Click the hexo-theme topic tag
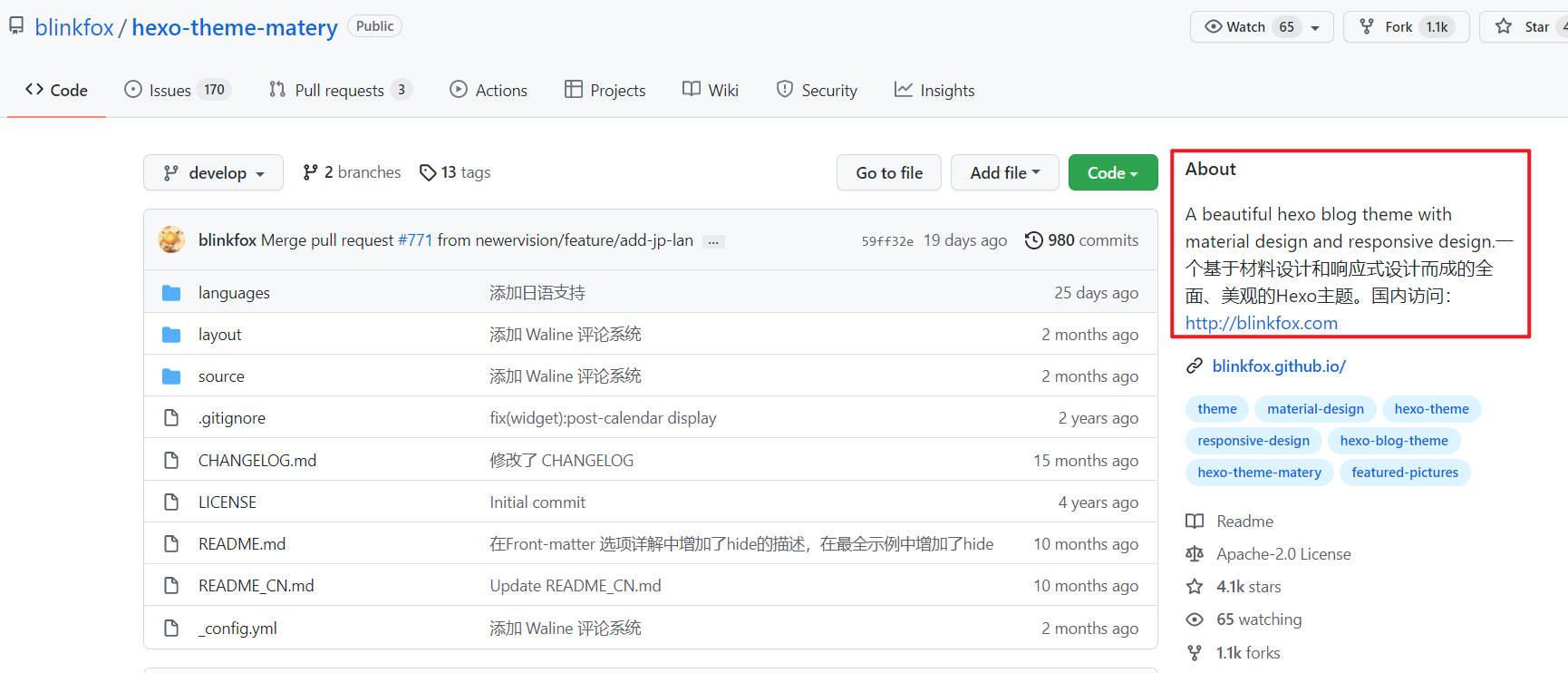The height and width of the screenshot is (673, 1568). coord(1432,409)
